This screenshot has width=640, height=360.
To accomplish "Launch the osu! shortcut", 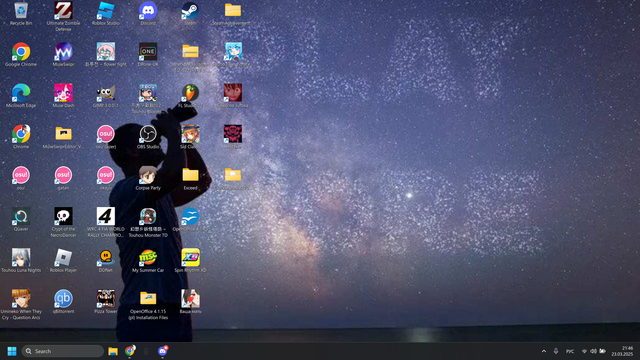I will (21, 178).
